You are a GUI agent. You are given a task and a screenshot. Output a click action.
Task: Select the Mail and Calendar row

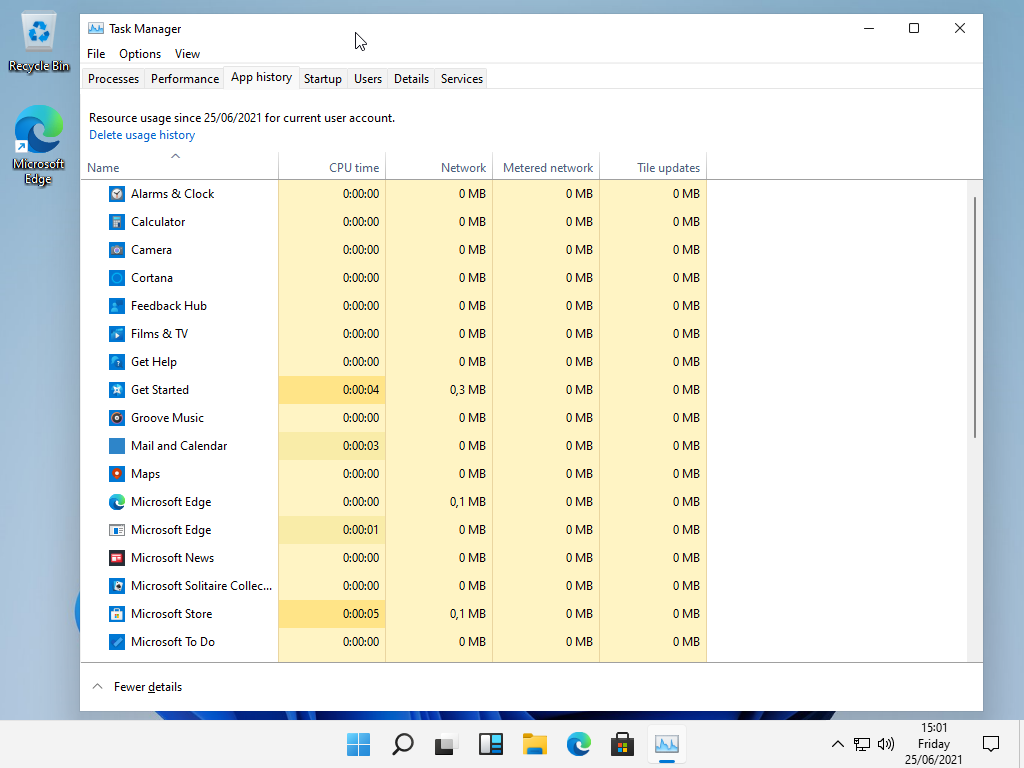tap(179, 446)
